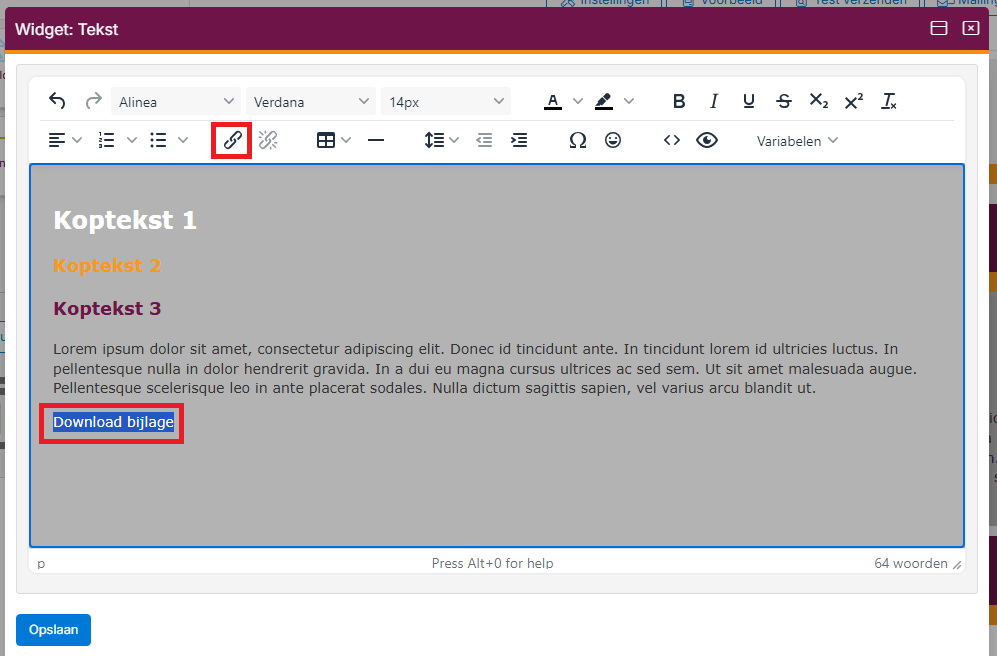The height and width of the screenshot is (656, 997).
Task: Apply the background highlight color
Action: click(603, 101)
